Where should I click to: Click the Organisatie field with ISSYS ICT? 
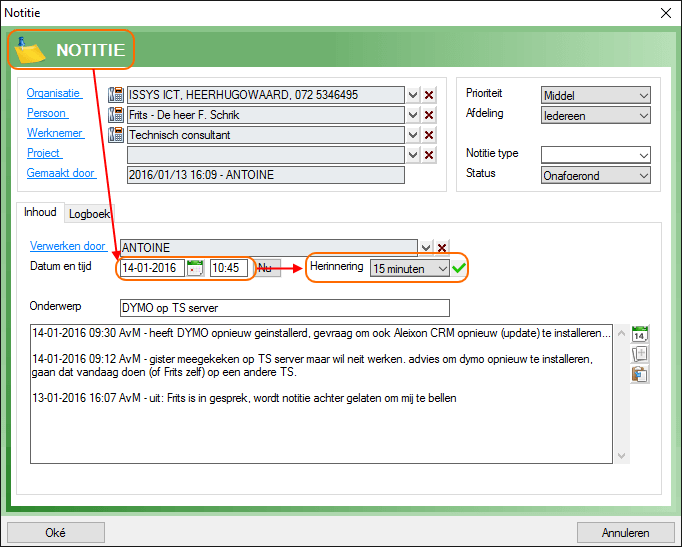pyautogui.click(x=266, y=95)
